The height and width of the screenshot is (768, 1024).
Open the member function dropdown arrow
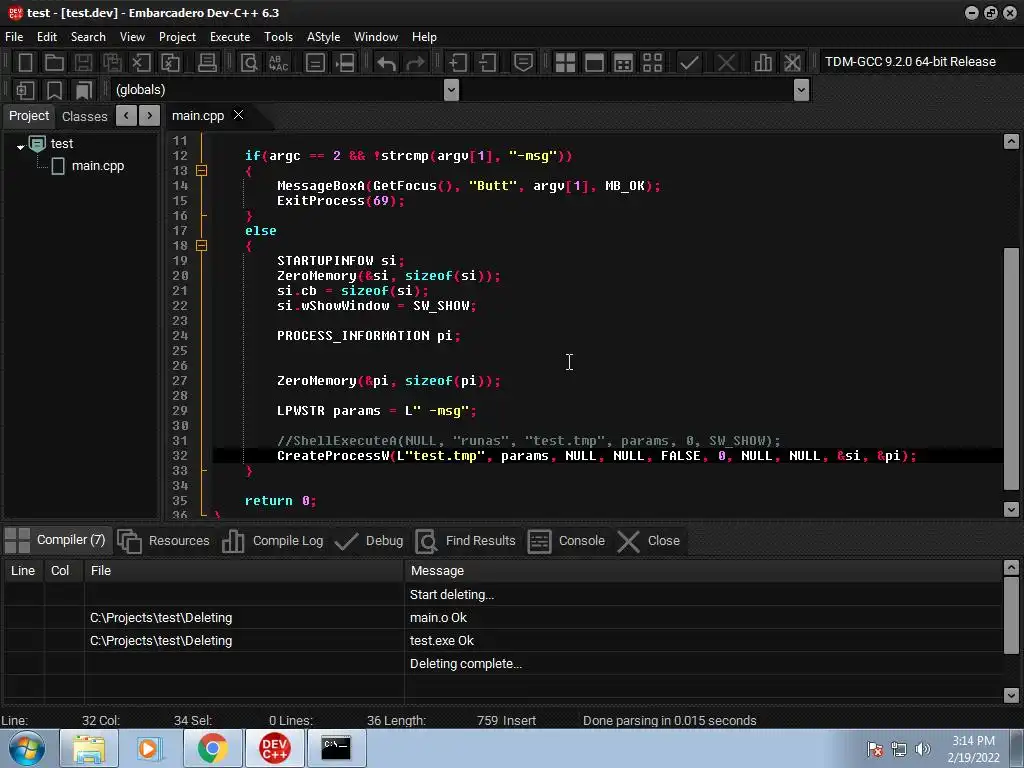(801, 89)
